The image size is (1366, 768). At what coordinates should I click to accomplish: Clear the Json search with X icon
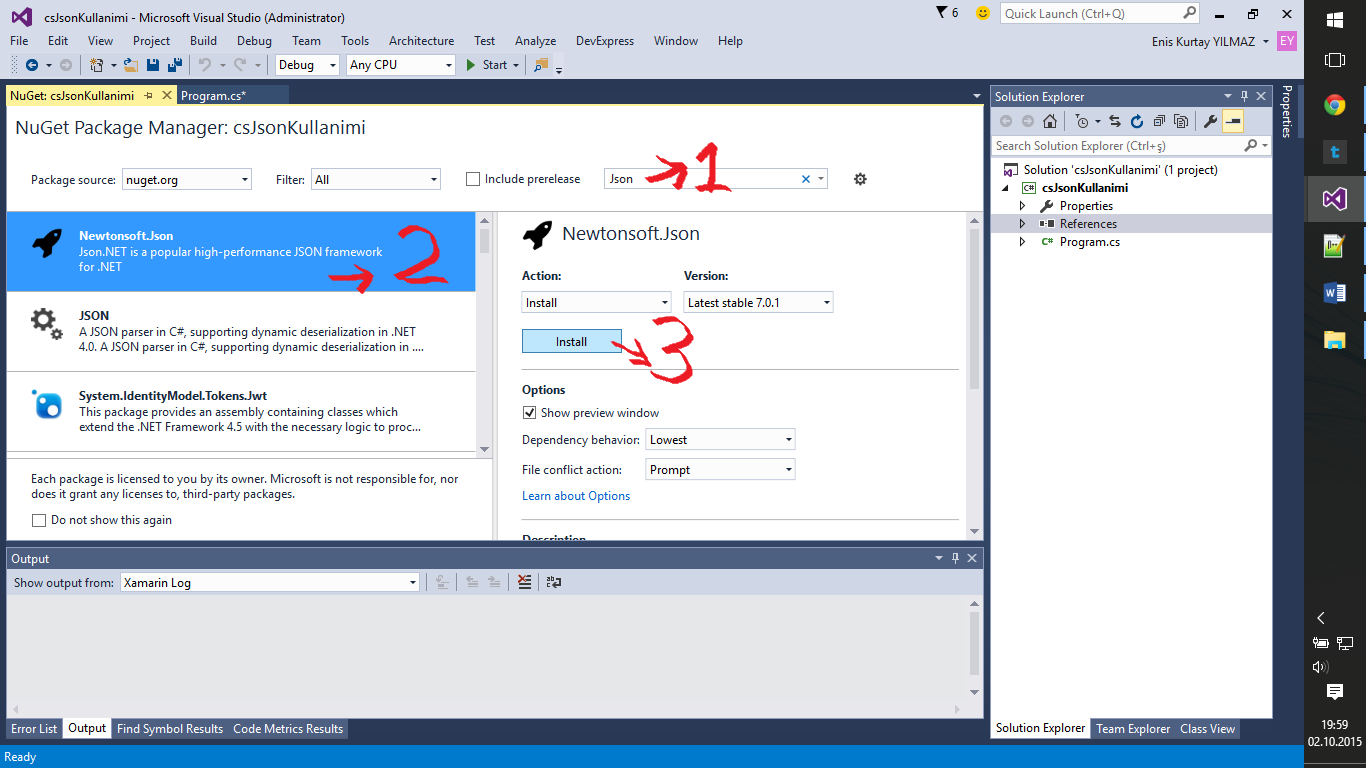coord(806,179)
